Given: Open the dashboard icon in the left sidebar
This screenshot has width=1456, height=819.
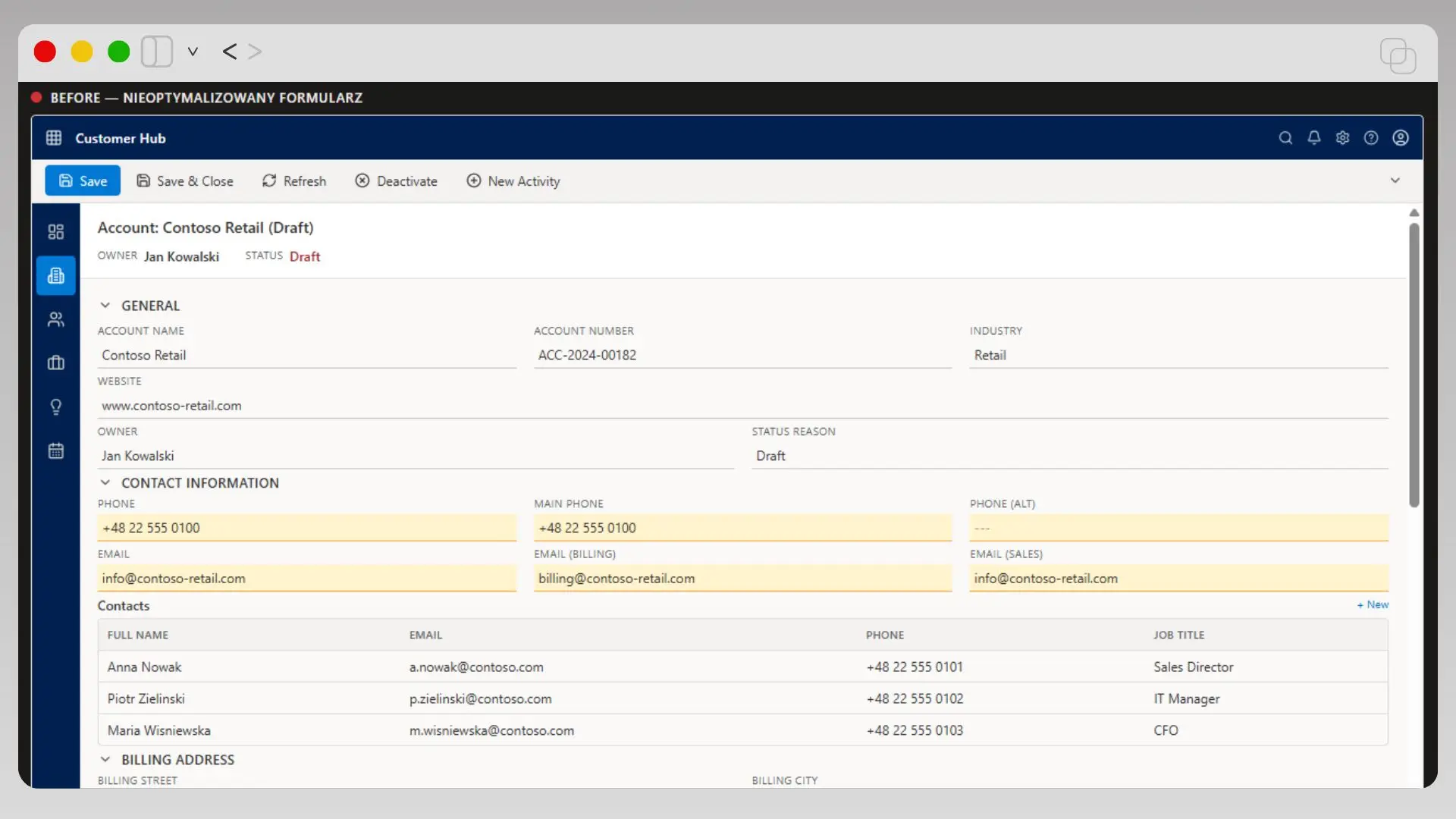Looking at the screenshot, I should click(x=55, y=232).
